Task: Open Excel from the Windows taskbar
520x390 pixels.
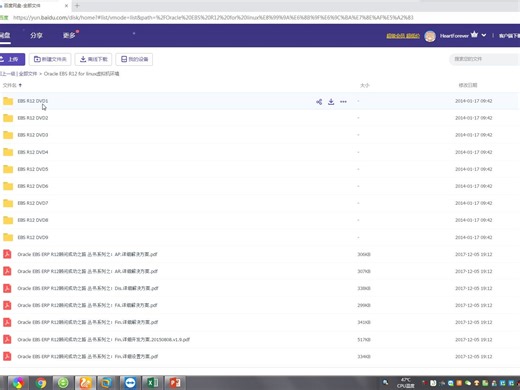Action: click(x=153, y=383)
